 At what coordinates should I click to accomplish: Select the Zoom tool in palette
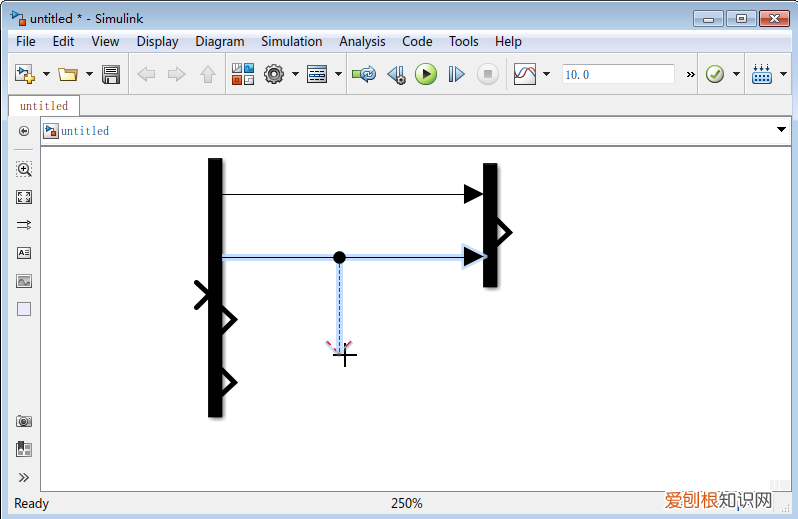pyautogui.click(x=24, y=169)
